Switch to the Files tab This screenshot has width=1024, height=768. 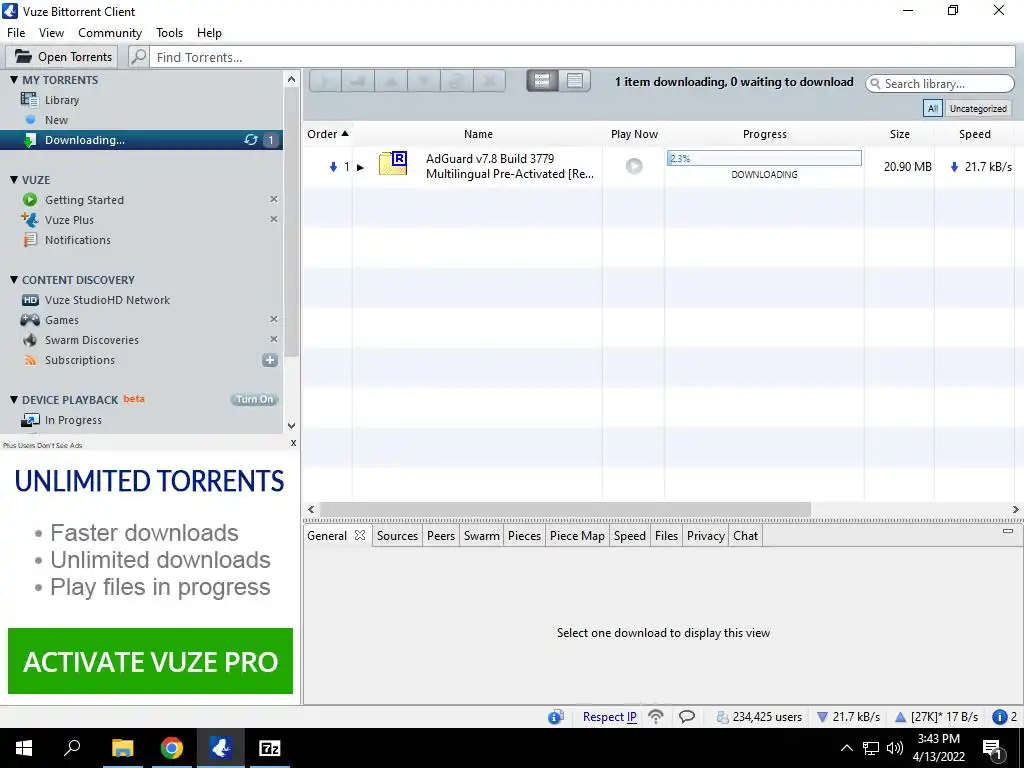coord(666,536)
